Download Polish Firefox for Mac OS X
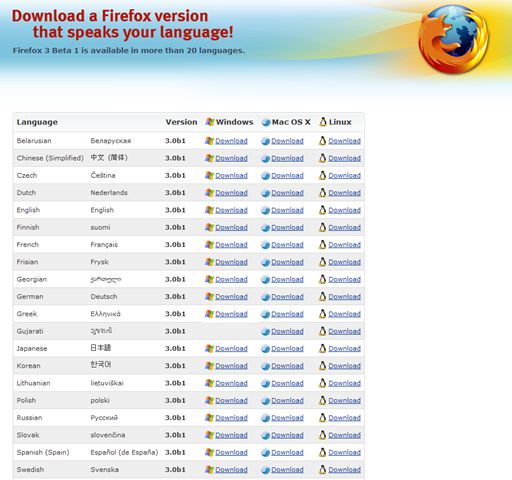Image resolution: width=512 pixels, height=480 pixels. (x=287, y=401)
